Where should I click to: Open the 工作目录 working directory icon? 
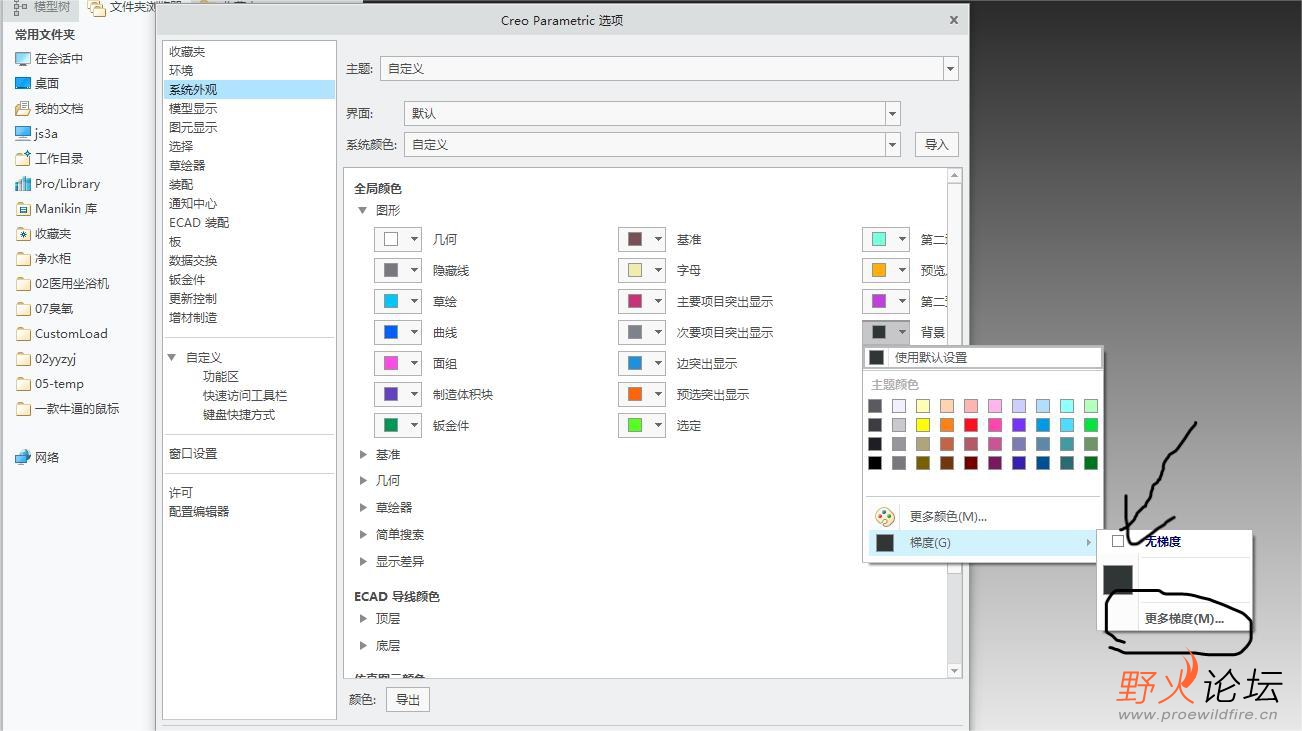[23, 159]
